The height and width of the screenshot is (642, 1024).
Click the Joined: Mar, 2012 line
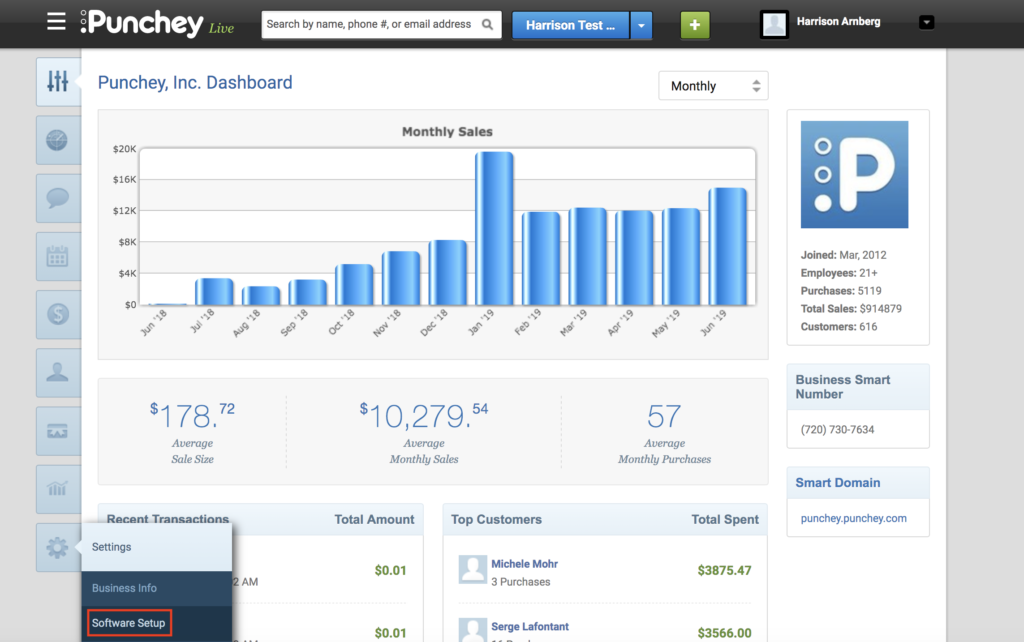pyautogui.click(x=844, y=255)
